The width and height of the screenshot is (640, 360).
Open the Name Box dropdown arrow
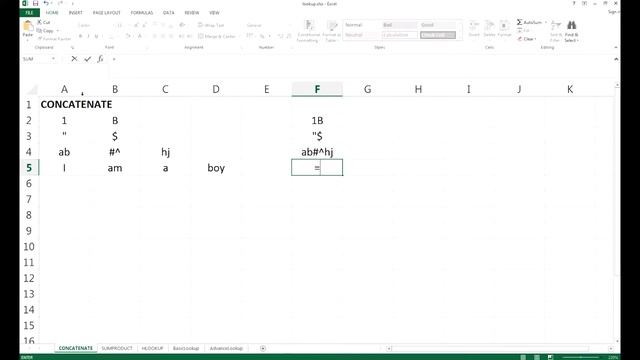pos(53,59)
